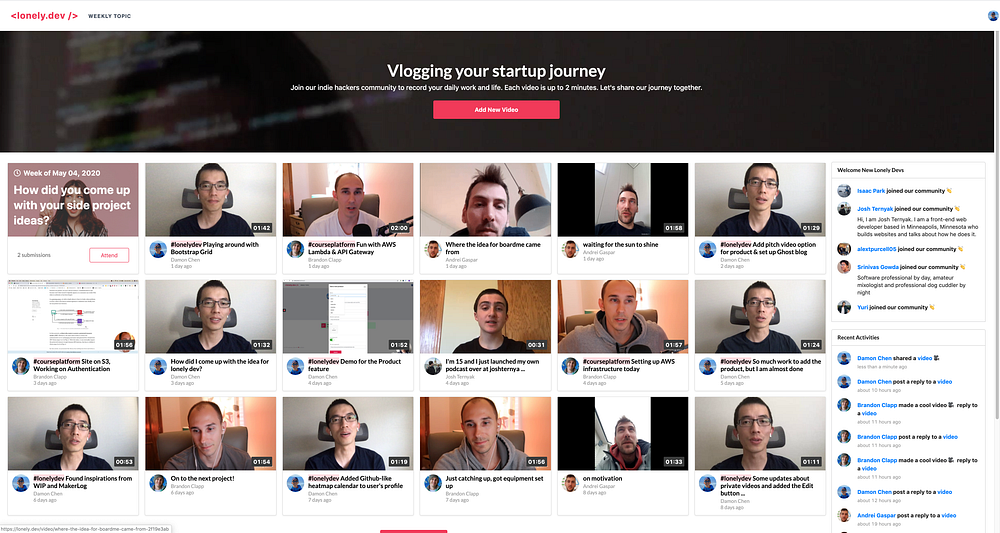Viewport: 1000px width, 533px height.
Task: Click author avatar beside 'On to the next project!'
Action: click(158, 483)
